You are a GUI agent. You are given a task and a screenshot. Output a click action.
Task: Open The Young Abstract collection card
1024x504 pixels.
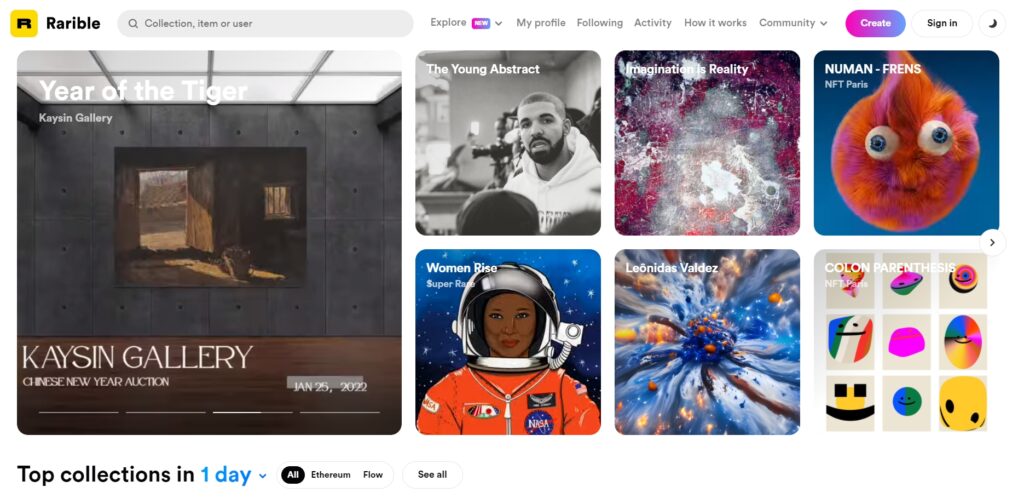(508, 143)
